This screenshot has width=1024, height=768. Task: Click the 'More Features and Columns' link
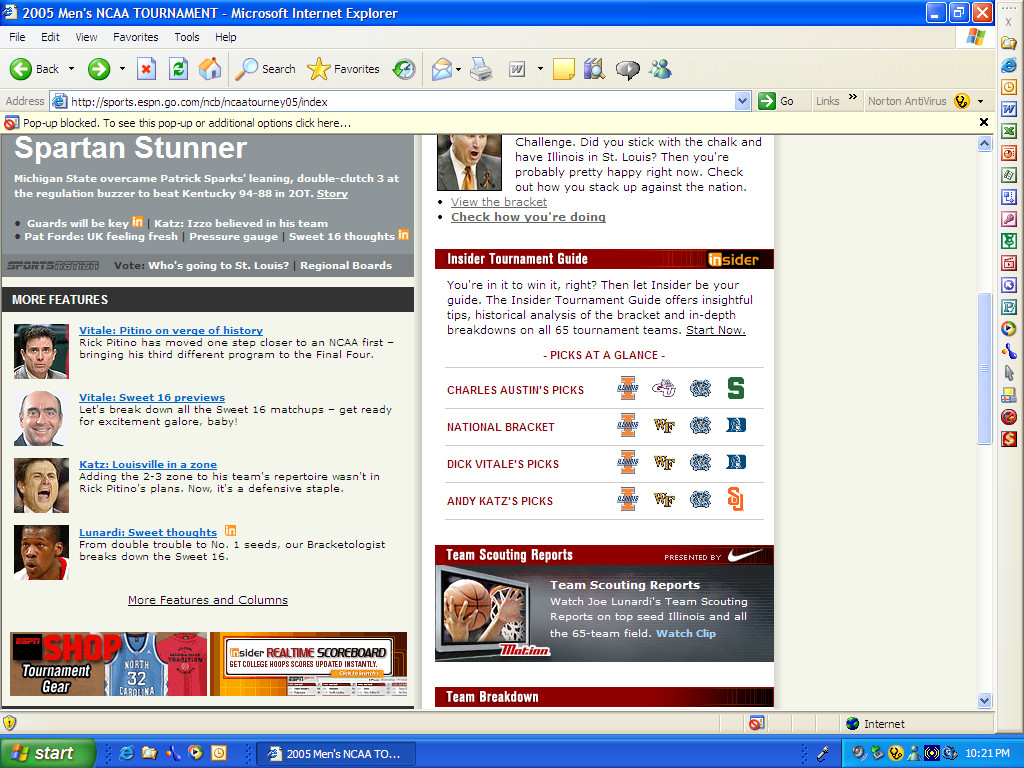(x=208, y=600)
